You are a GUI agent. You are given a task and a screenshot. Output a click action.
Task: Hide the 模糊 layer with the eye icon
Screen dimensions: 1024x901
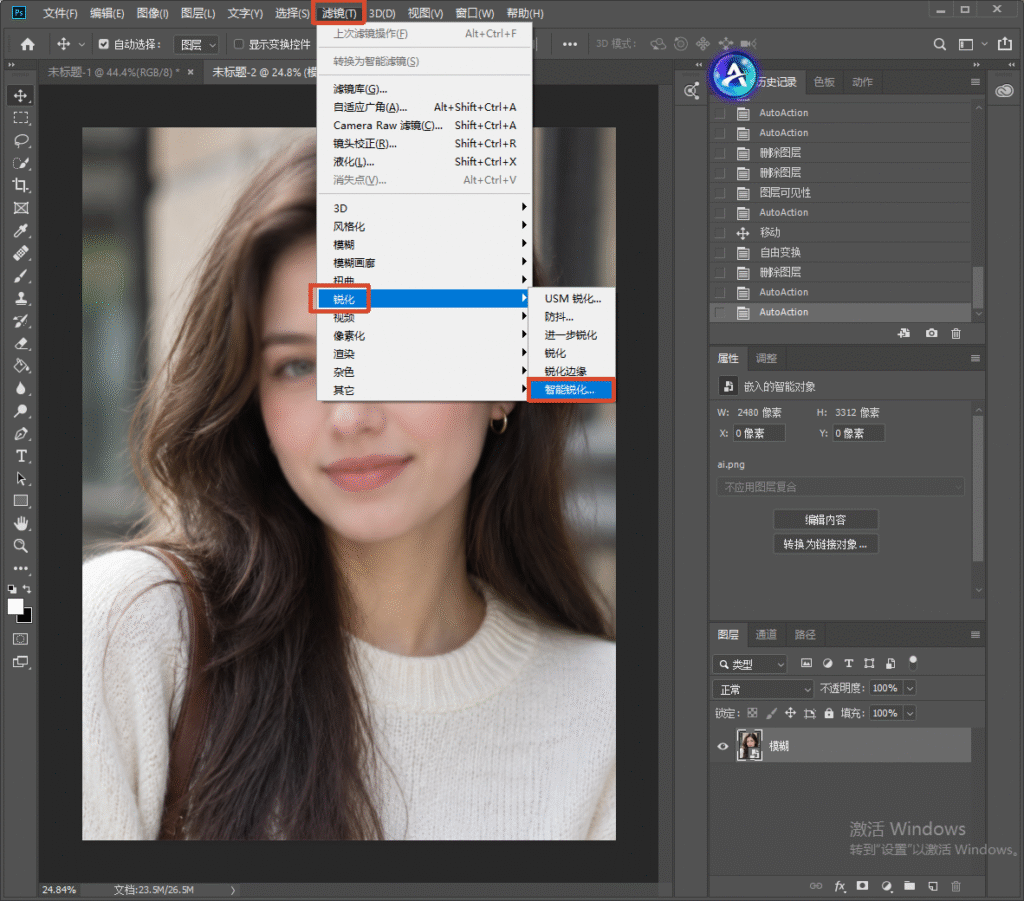(722, 746)
